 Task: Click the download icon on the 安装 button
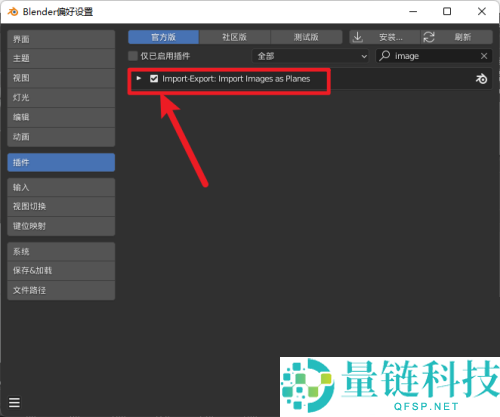tap(358, 37)
